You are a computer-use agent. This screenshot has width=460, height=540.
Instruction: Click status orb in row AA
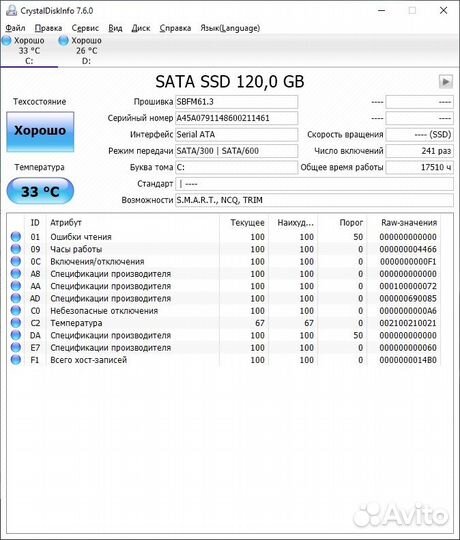tap(15, 286)
